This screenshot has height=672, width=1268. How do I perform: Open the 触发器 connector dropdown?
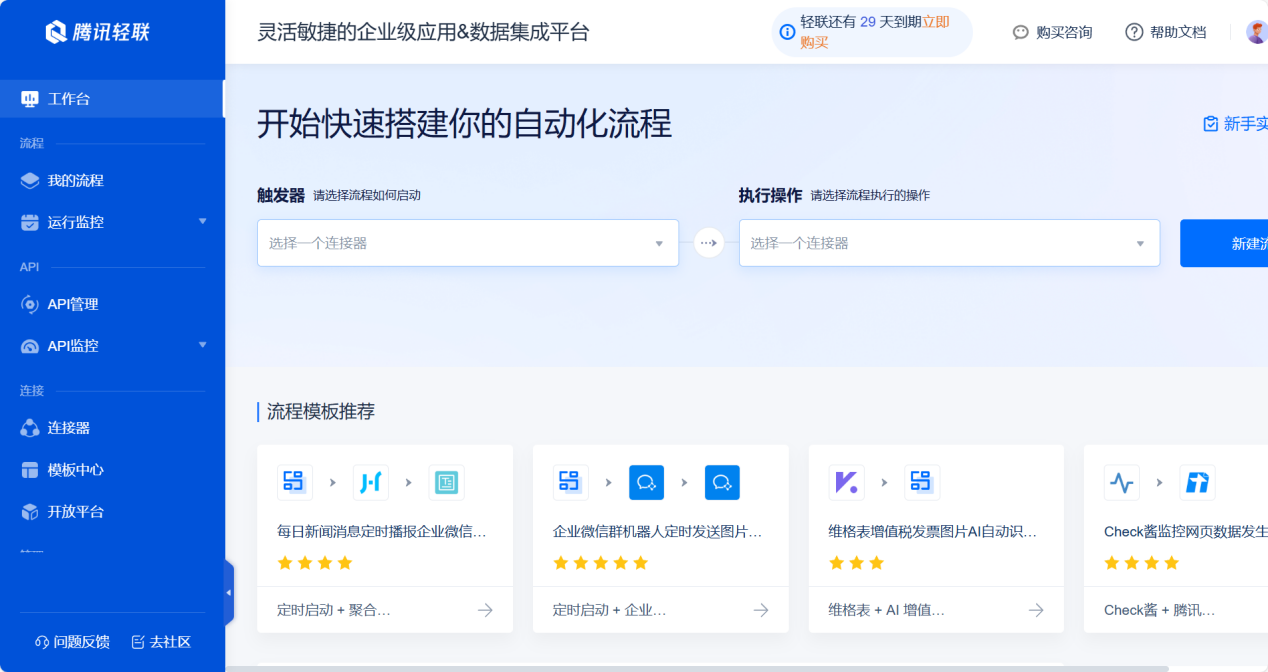pos(467,243)
